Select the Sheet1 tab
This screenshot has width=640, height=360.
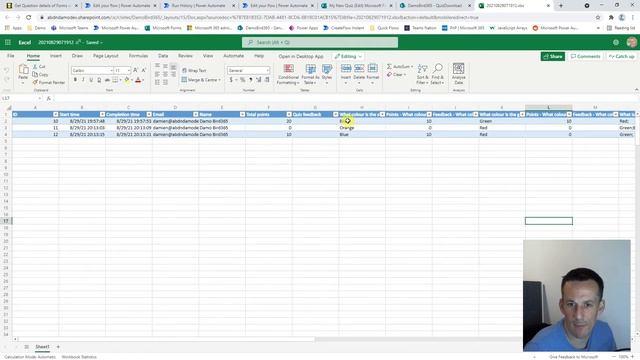point(42,347)
